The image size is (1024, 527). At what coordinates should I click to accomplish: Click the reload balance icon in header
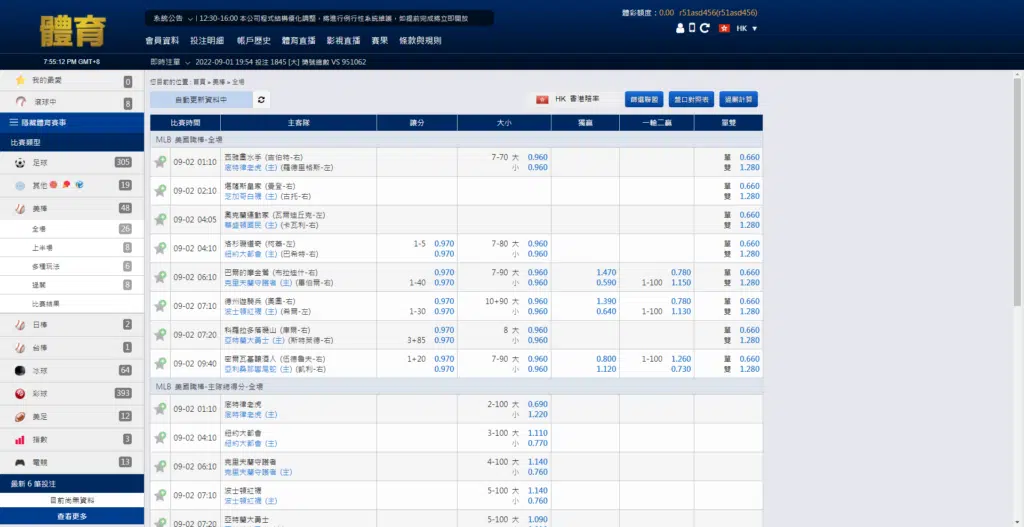[704, 28]
